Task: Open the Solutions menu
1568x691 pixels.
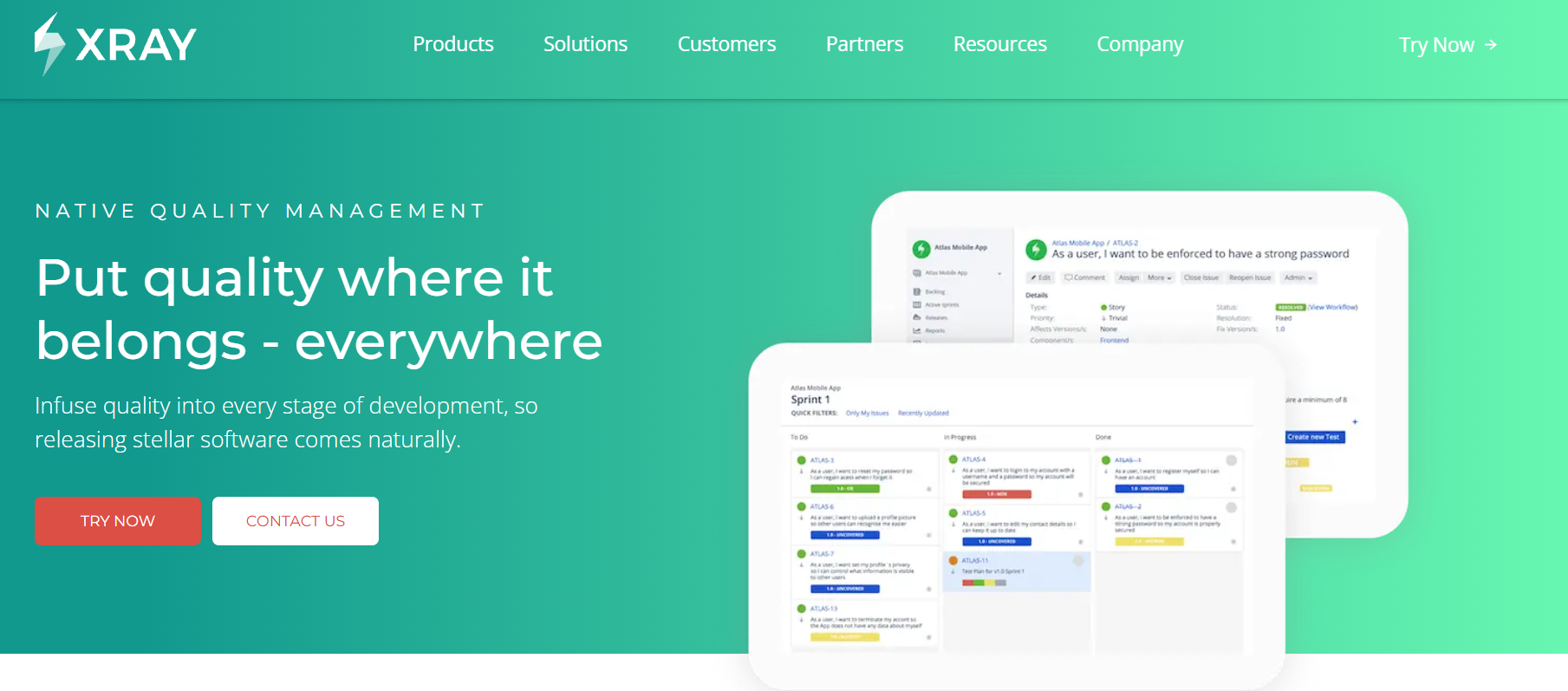Action: pyautogui.click(x=585, y=44)
